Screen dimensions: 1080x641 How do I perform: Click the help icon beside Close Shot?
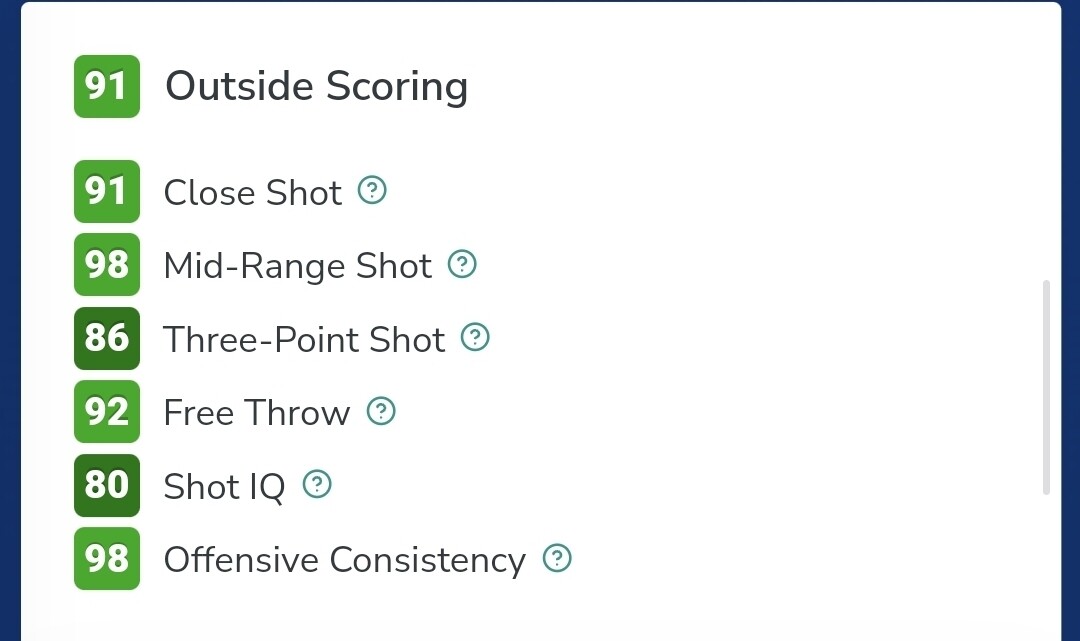click(x=372, y=190)
